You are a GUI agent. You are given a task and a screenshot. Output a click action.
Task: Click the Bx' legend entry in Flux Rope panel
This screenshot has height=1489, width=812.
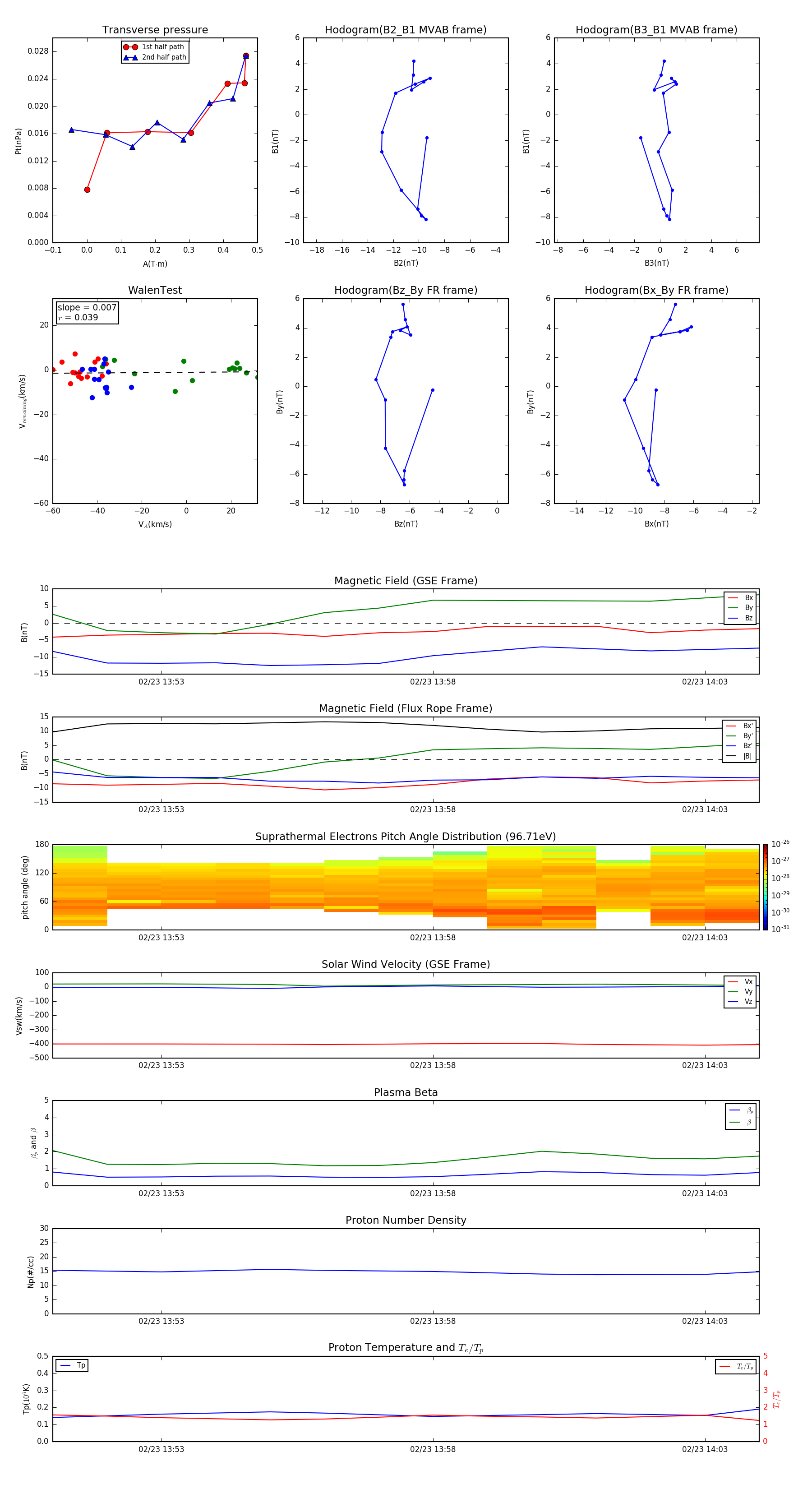[x=740, y=726]
